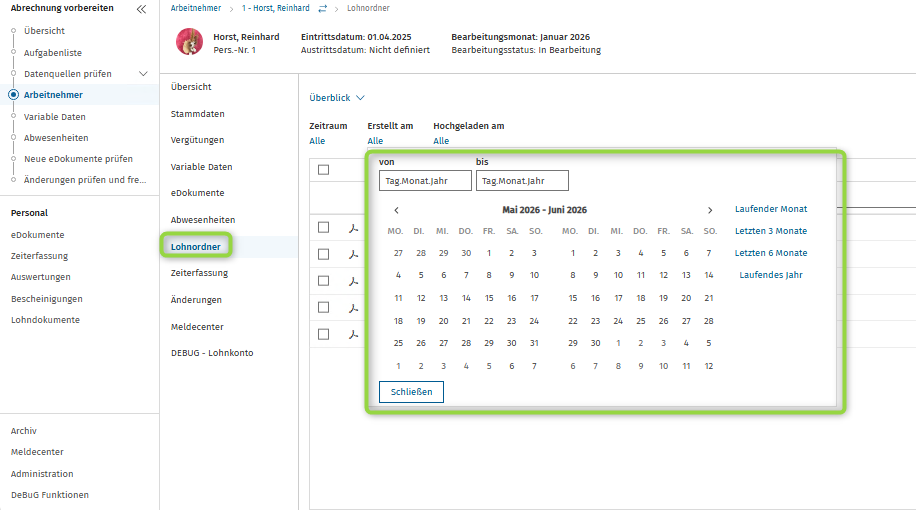Click the von date input field
916x510 pixels.
425,181
